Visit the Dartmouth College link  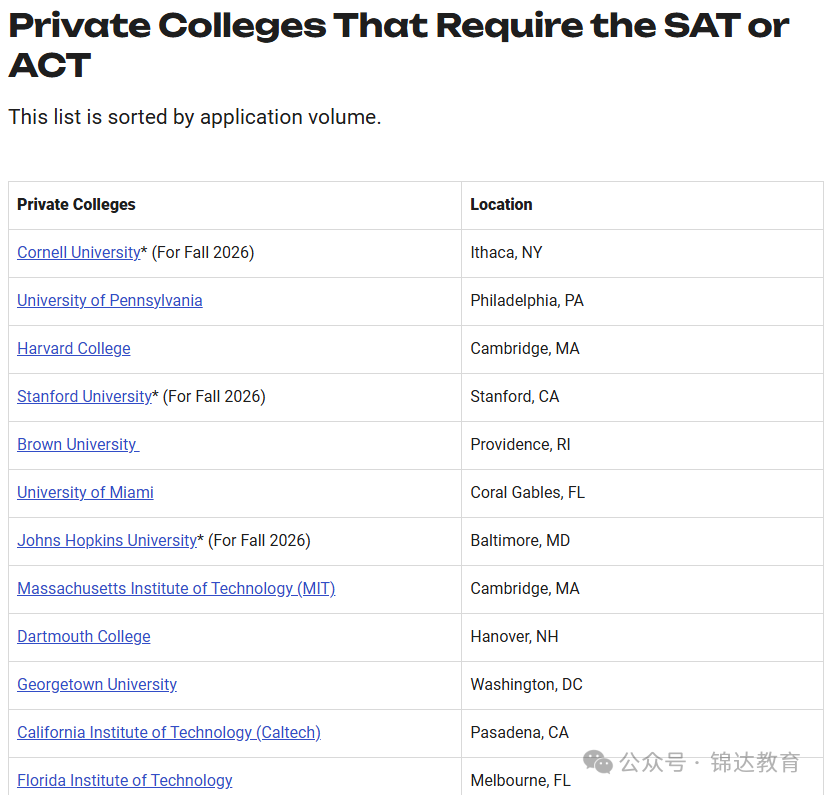[84, 637]
